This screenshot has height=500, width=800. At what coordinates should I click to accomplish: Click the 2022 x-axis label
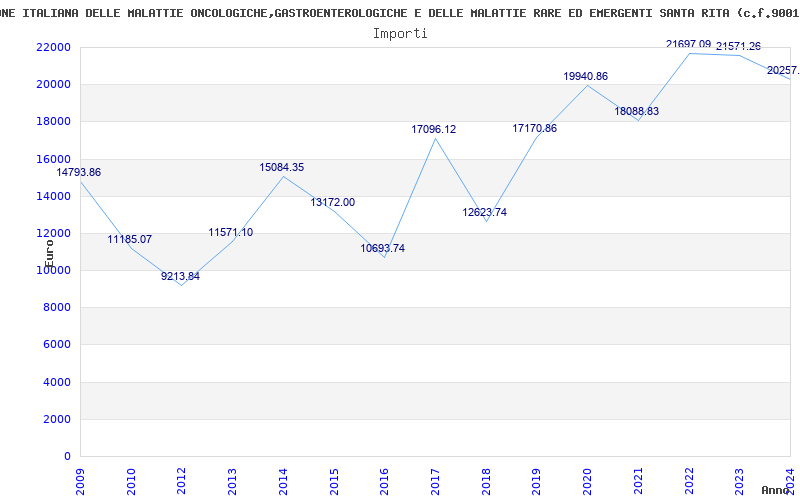(689, 482)
